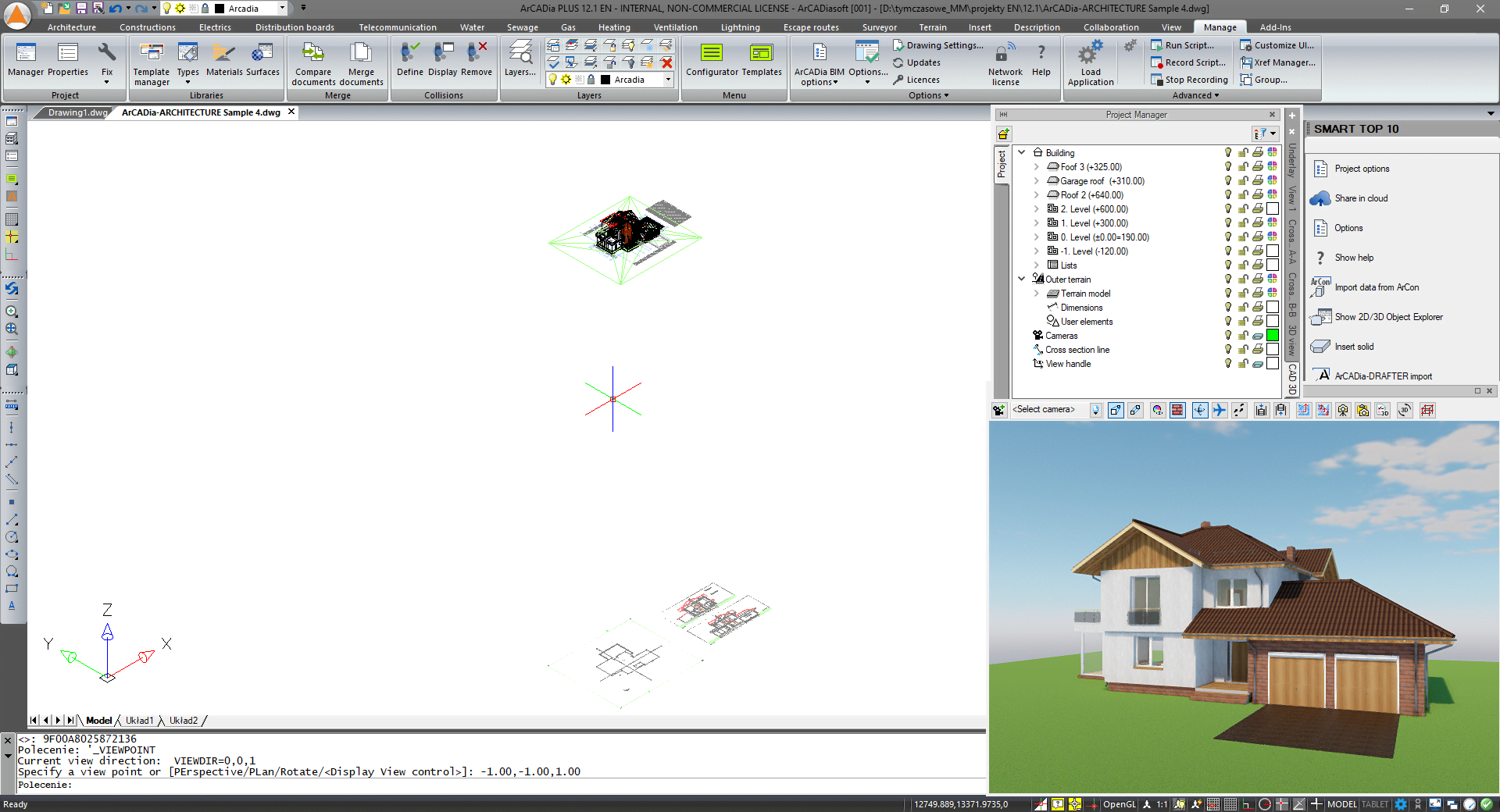This screenshot has width=1500, height=812.
Task: Toggle the green swatch beside Cameras entry
Action: [x=1273, y=336]
